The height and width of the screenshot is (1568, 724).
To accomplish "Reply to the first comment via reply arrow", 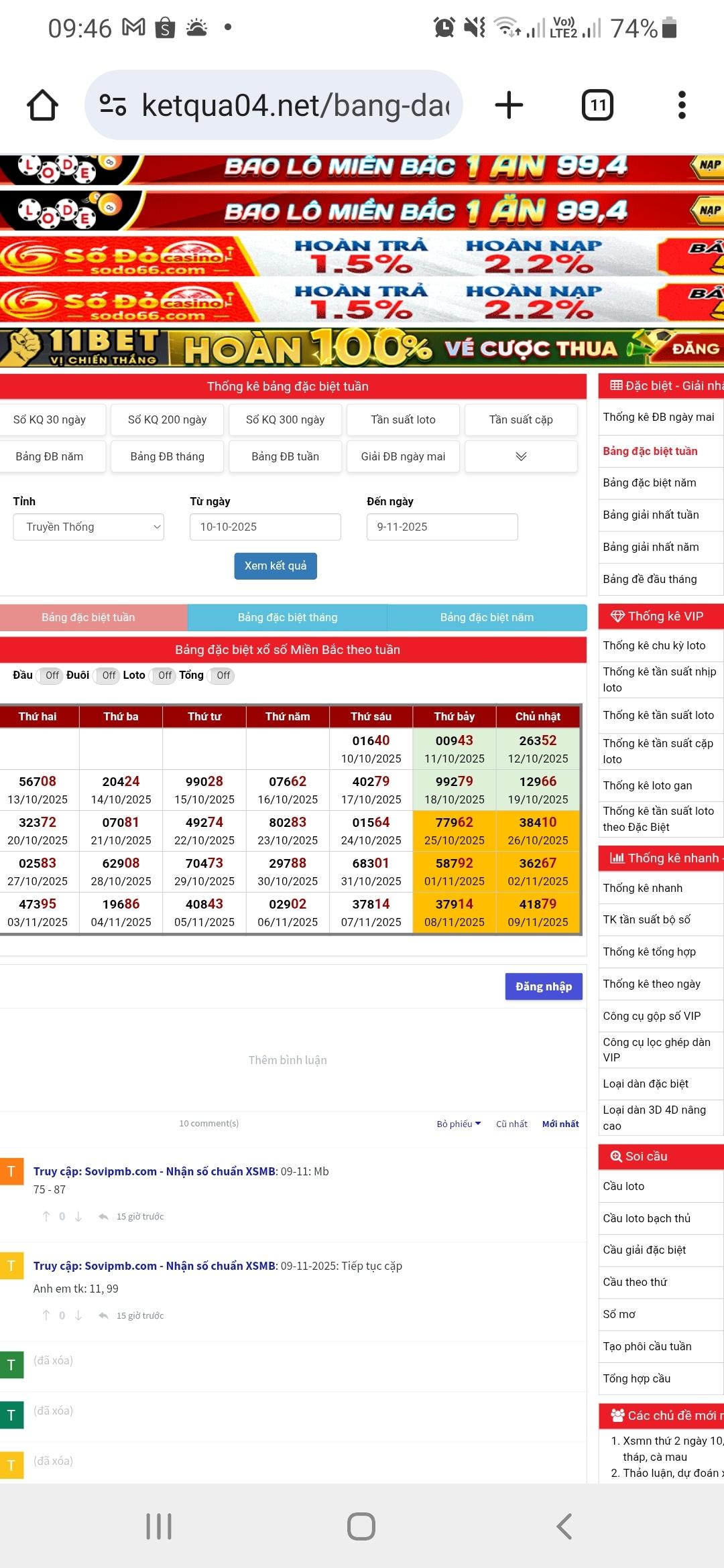I will pos(103,1216).
